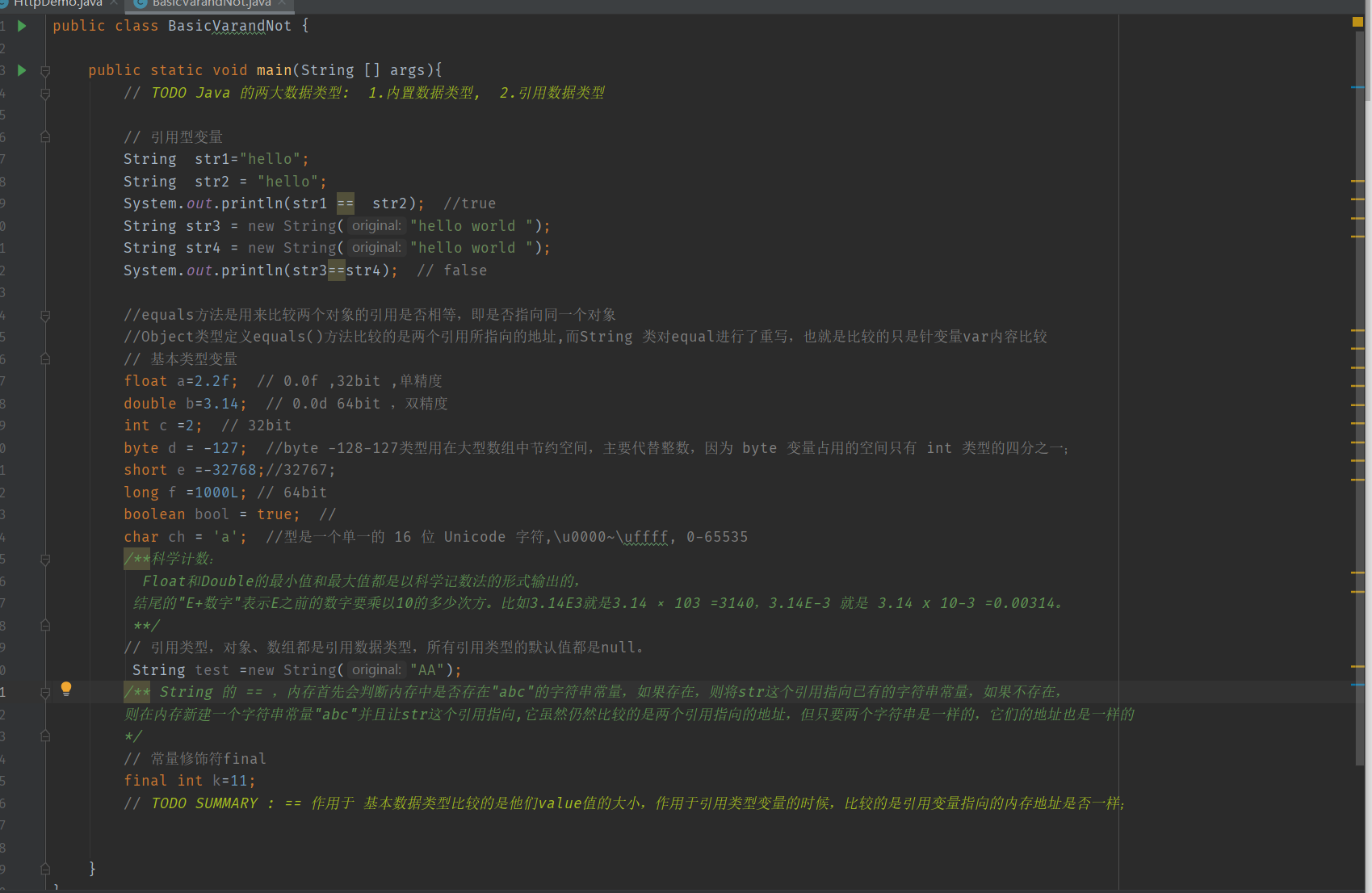This screenshot has height=893, width=1372.
Task: Switch to the HttpDemo.java tab
Action: pyautogui.click(x=58, y=4)
